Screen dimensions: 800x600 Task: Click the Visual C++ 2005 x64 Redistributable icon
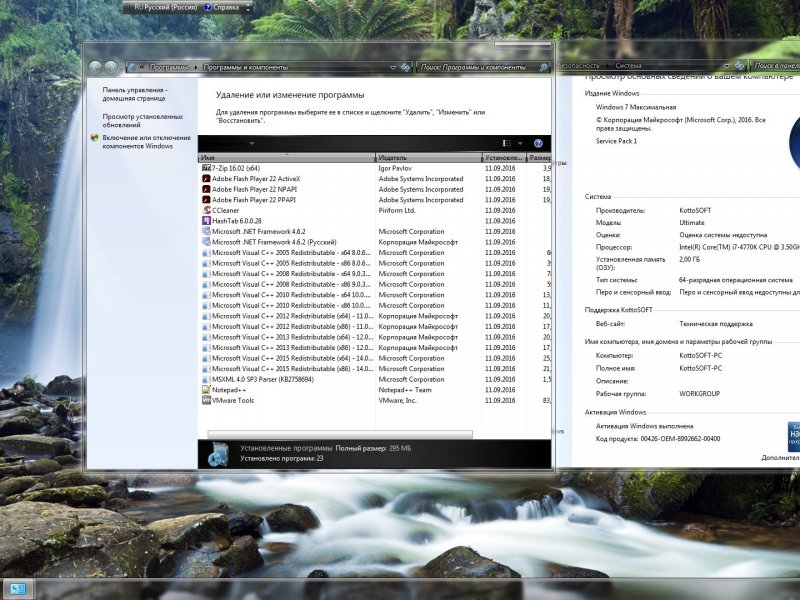coord(206,253)
